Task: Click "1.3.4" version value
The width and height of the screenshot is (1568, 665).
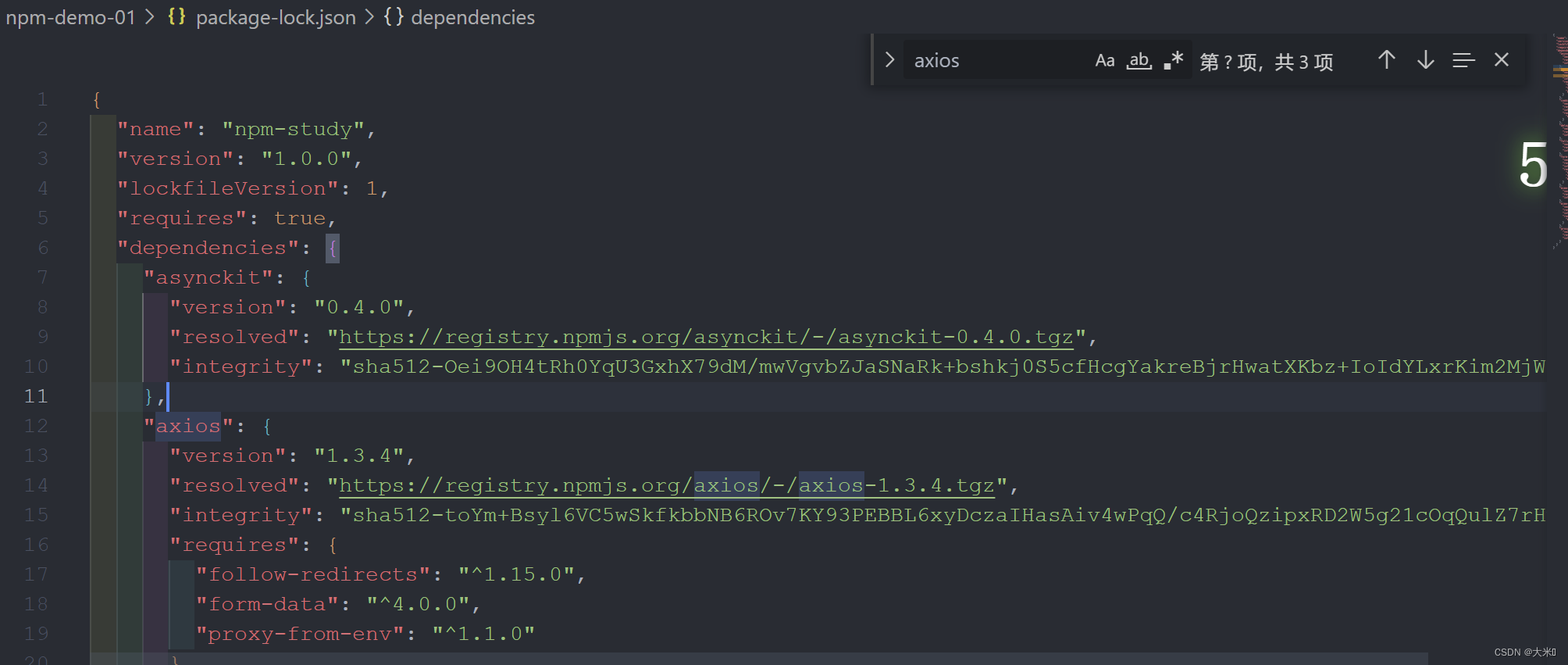Action: 359,456
